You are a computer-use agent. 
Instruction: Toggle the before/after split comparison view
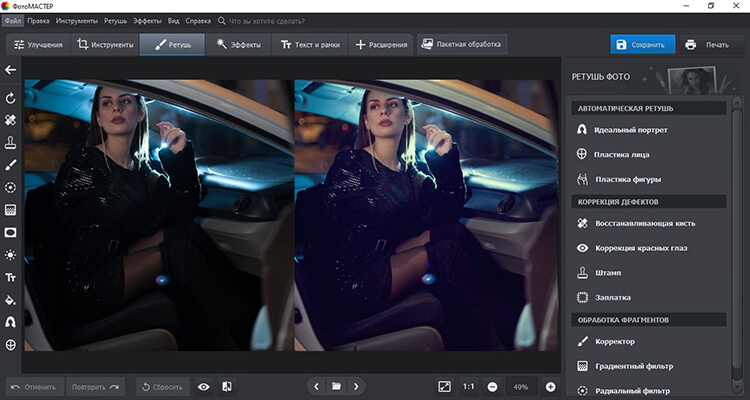227,386
